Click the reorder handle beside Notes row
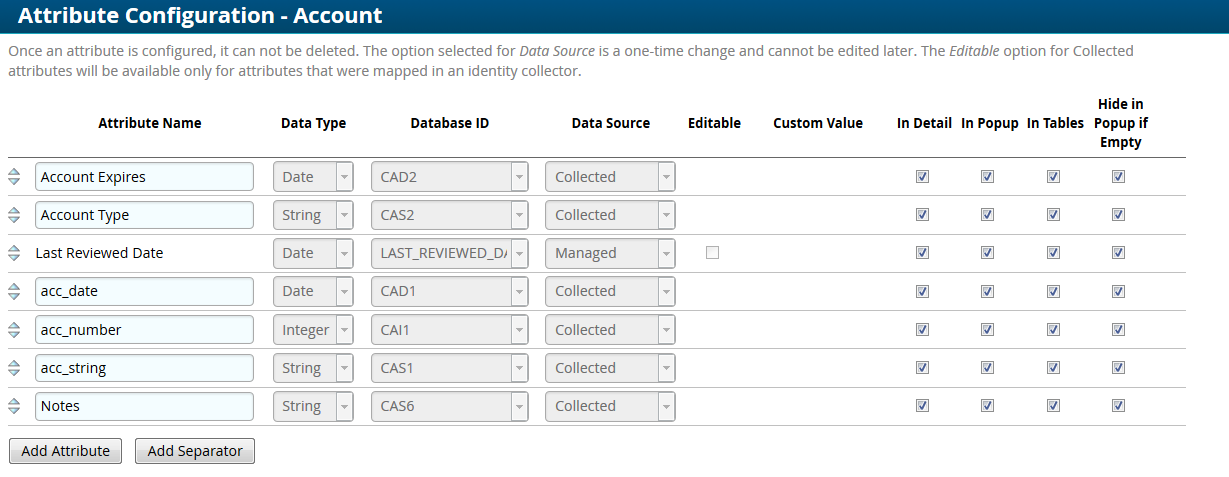1229x477 pixels. click(14, 406)
